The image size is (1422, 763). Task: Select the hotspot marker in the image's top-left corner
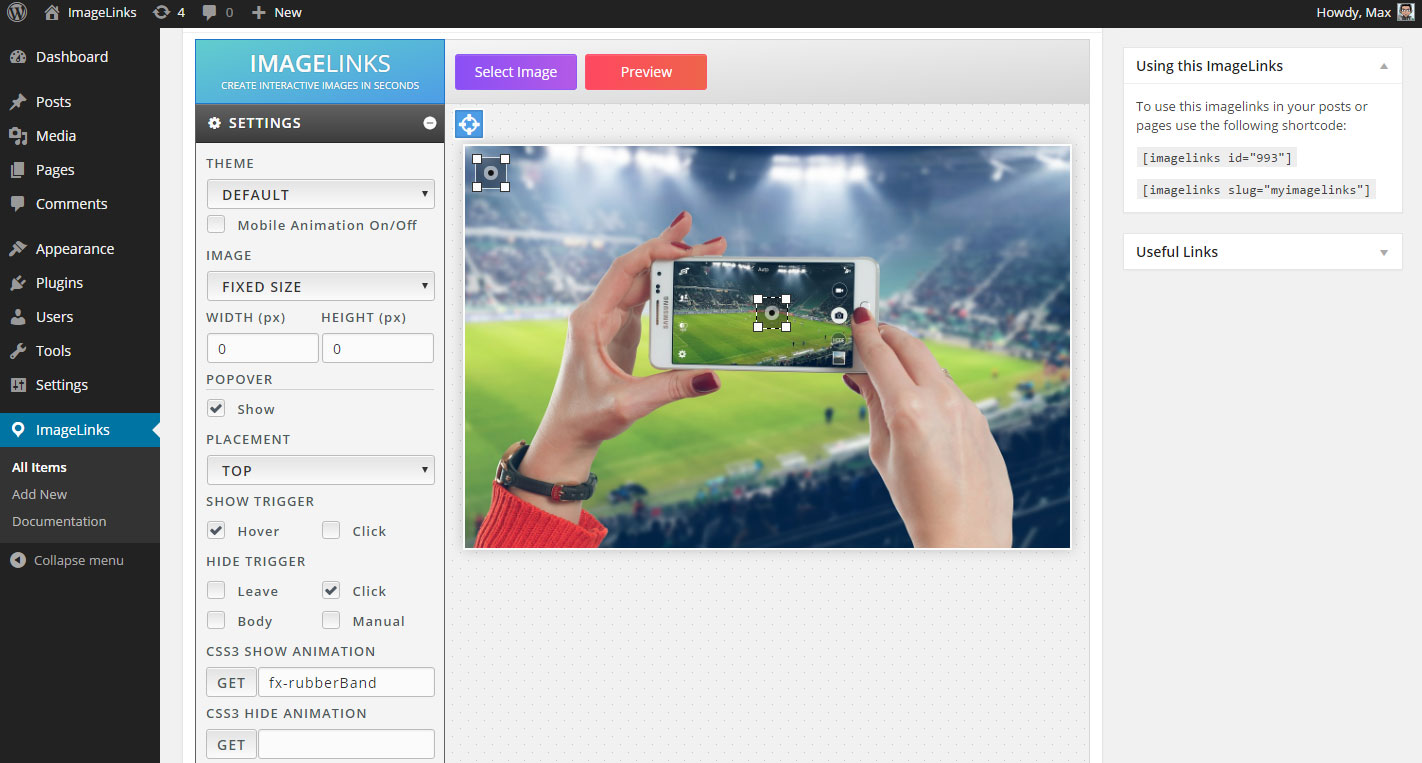(490, 171)
